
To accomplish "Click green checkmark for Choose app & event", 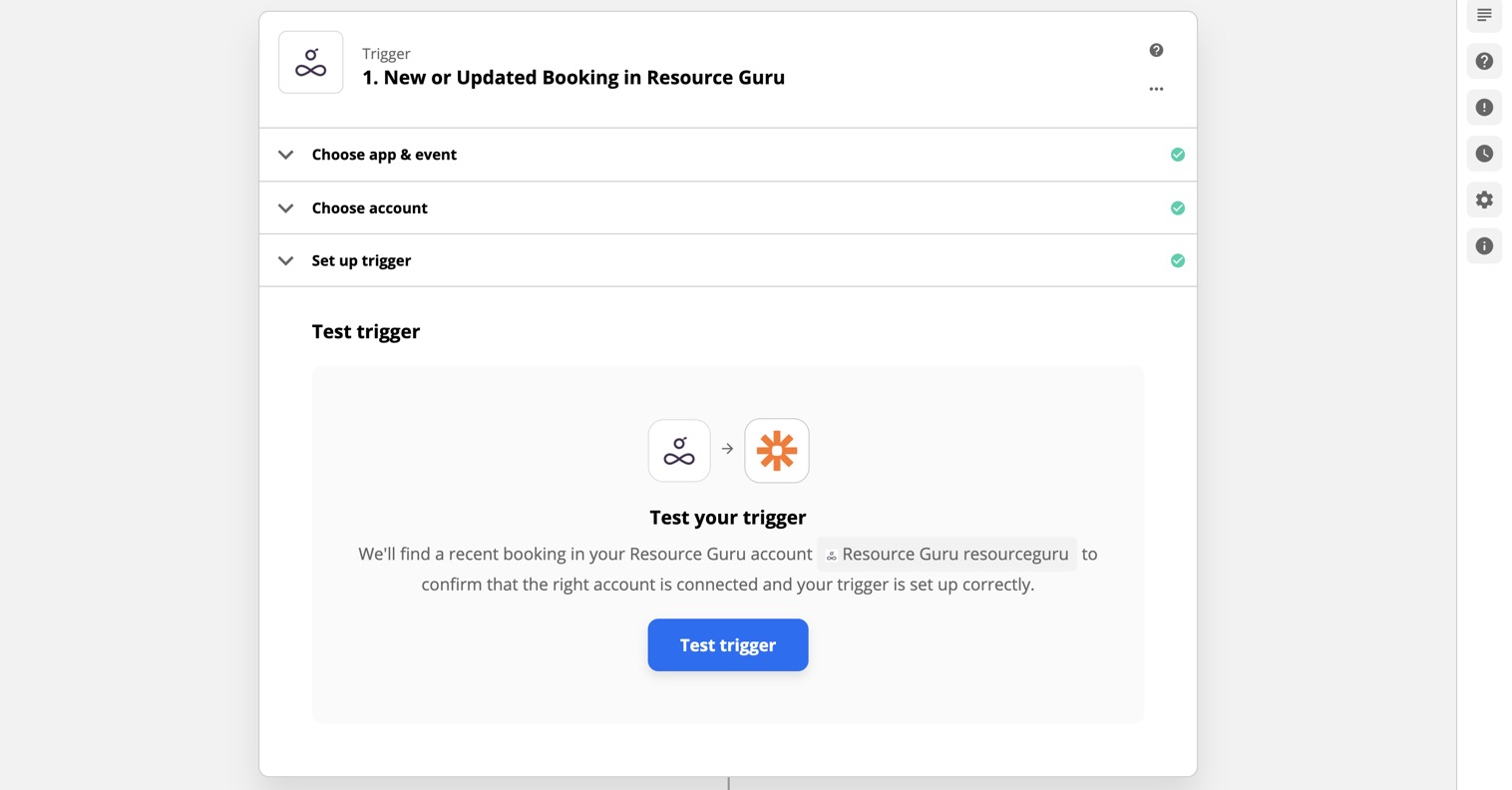I will tap(1178, 155).
